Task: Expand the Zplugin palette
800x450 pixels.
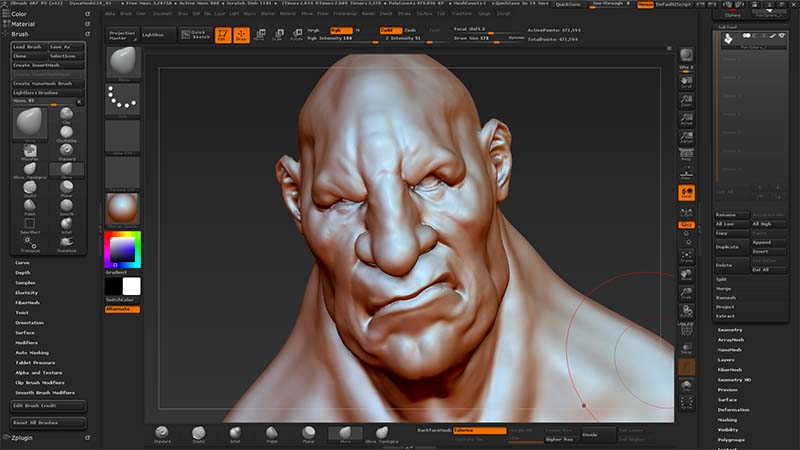Action: tap(22, 438)
